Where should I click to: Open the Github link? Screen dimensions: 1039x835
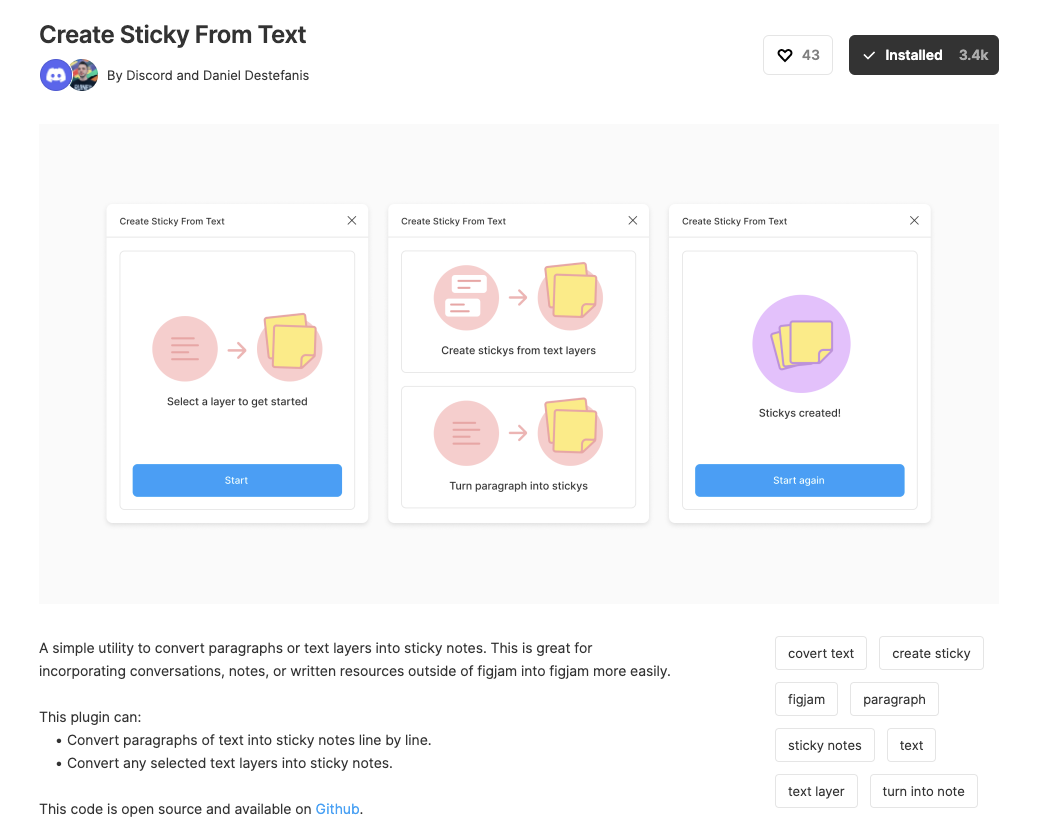[337, 809]
